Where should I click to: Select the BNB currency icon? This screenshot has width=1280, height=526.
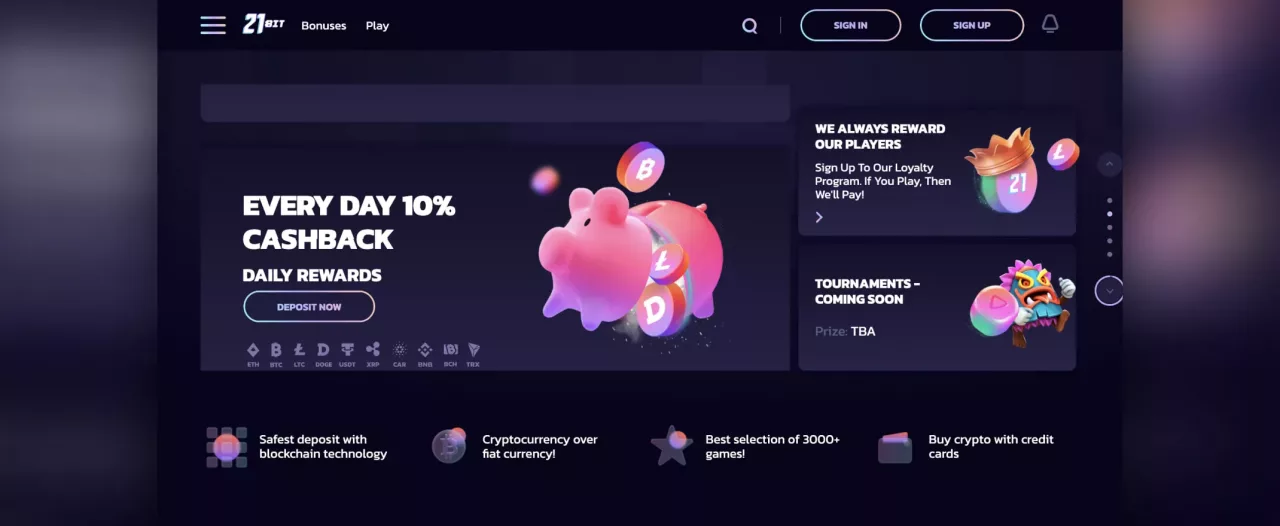click(x=425, y=354)
